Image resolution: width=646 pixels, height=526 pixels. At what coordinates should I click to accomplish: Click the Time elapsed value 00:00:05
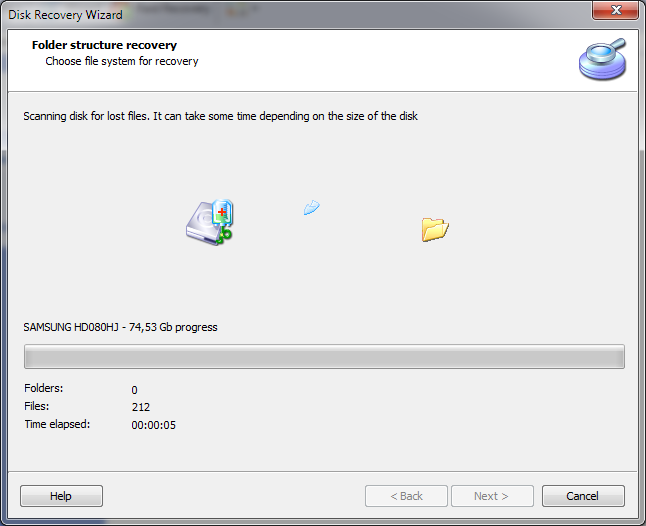(x=154, y=425)
